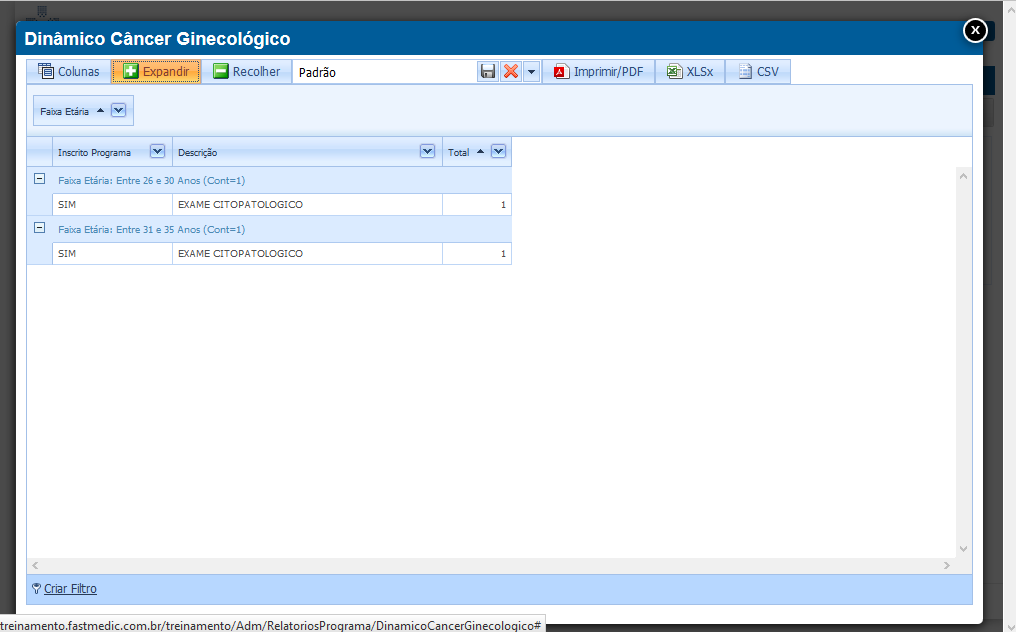Click the vertical scrollbar down arrow
Screen dimensions: 1016x632
(x=964, y=549)
